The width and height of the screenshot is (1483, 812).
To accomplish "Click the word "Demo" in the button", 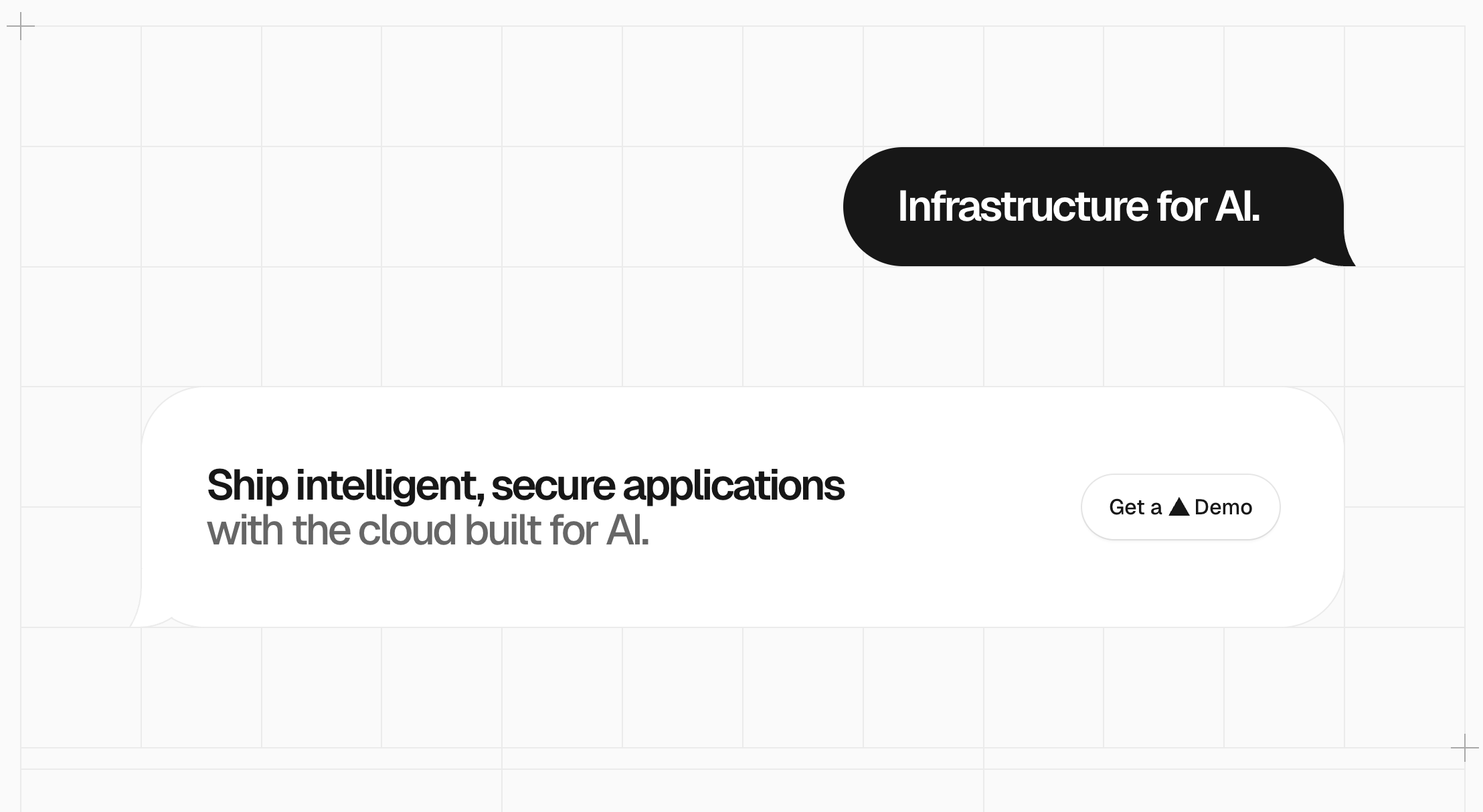I will (x=1223, y=507).
